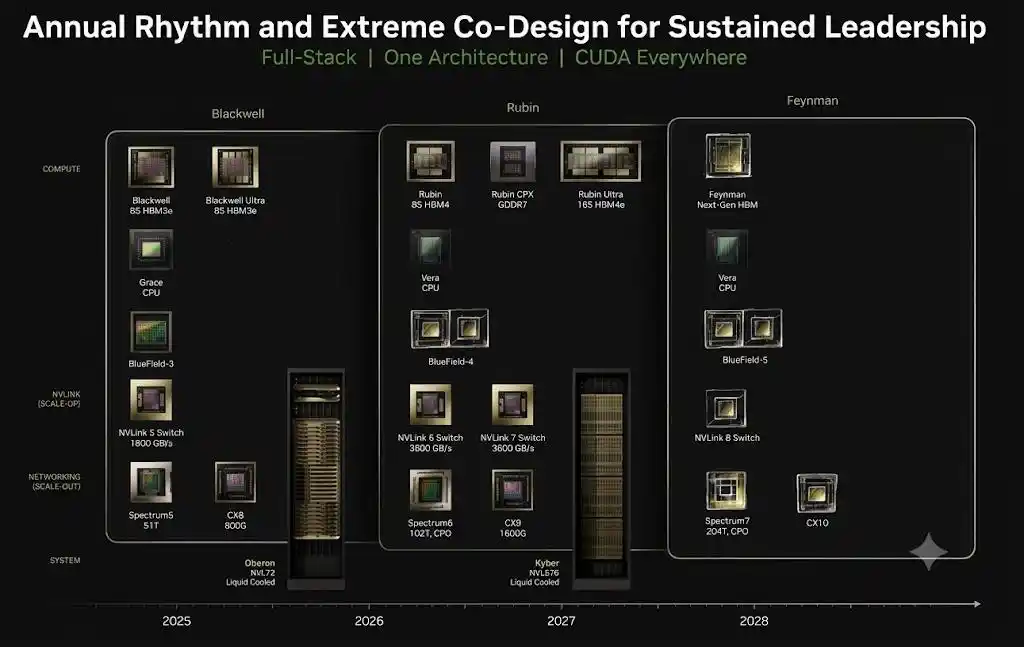Image resolution: width=1024 pixels, height=647 pixels.
Task: Select the BlueField-3 chip image
Action: coord(151,332)
